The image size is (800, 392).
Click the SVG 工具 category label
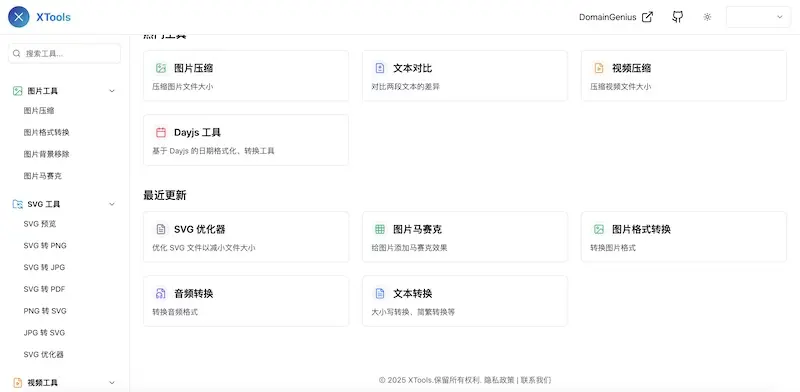pyautogui.click(x=44, y=204)
